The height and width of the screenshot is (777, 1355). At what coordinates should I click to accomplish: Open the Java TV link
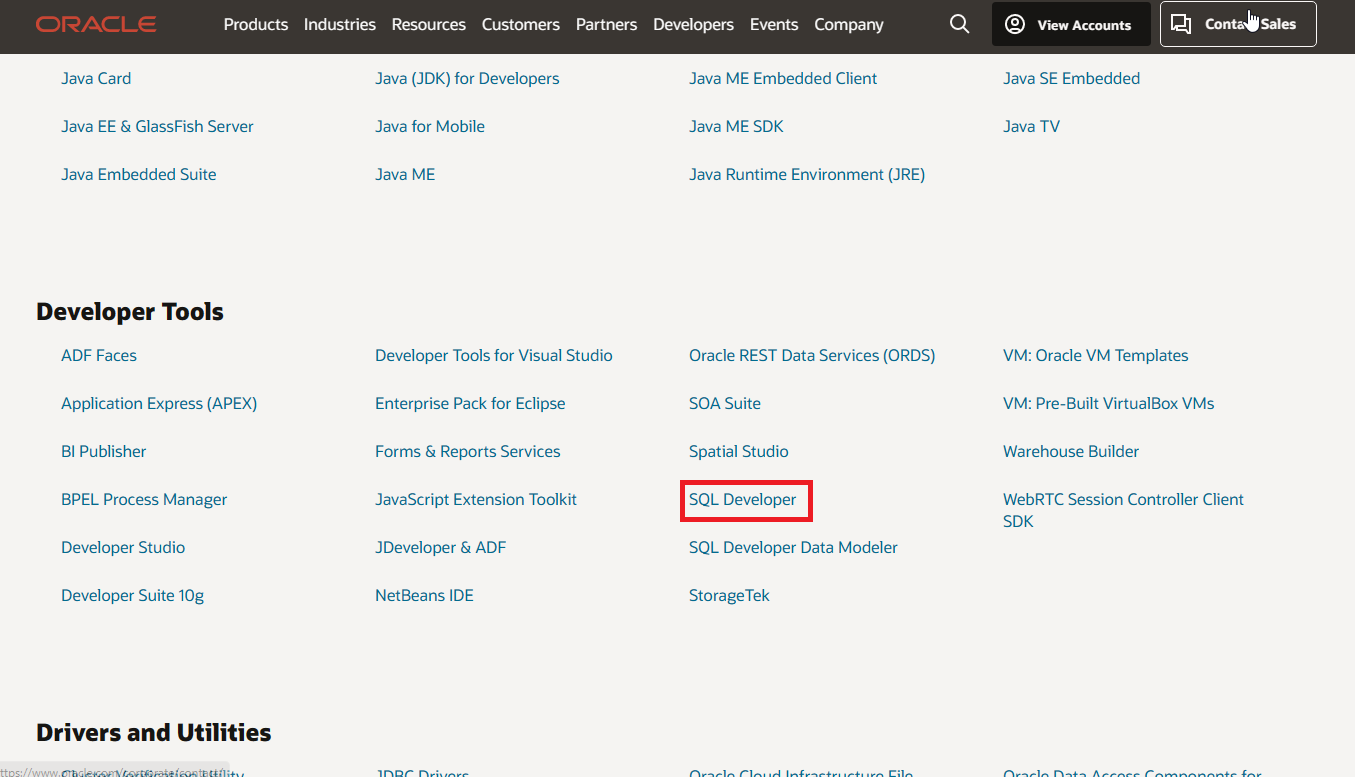tap(1031, 126)
